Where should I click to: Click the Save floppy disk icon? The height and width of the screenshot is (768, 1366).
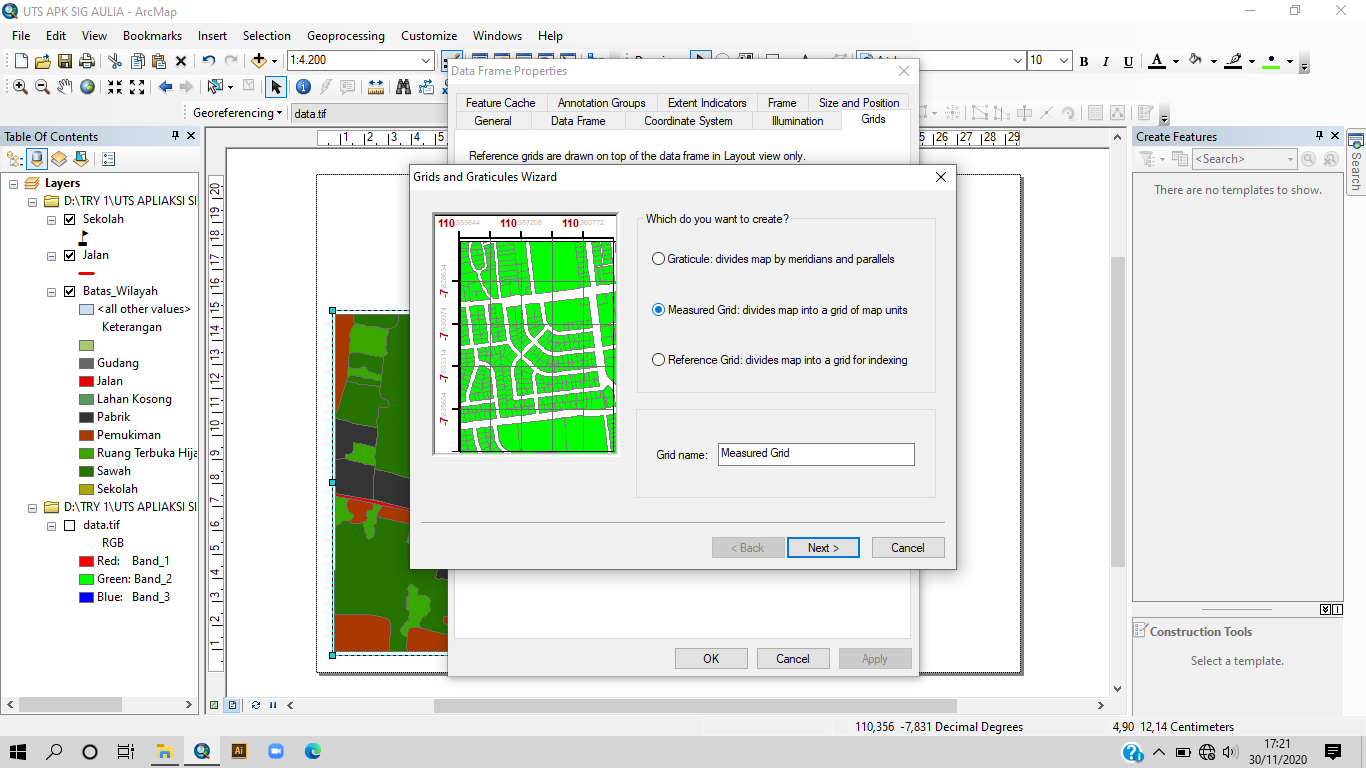(65, 61)
